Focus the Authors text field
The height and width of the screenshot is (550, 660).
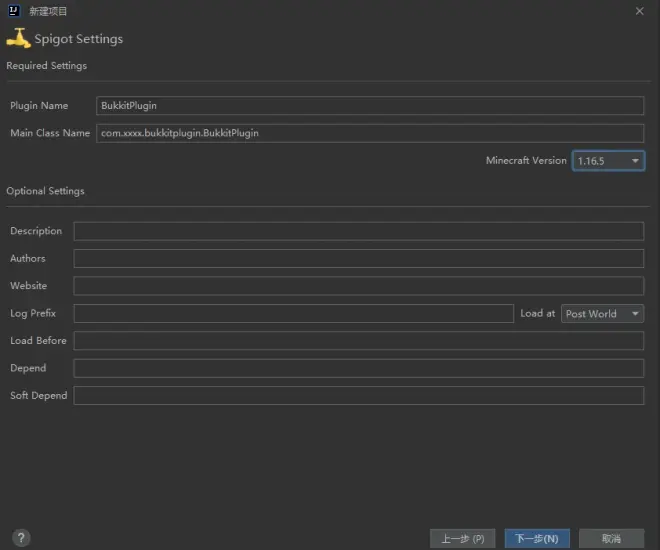point(359,258)
